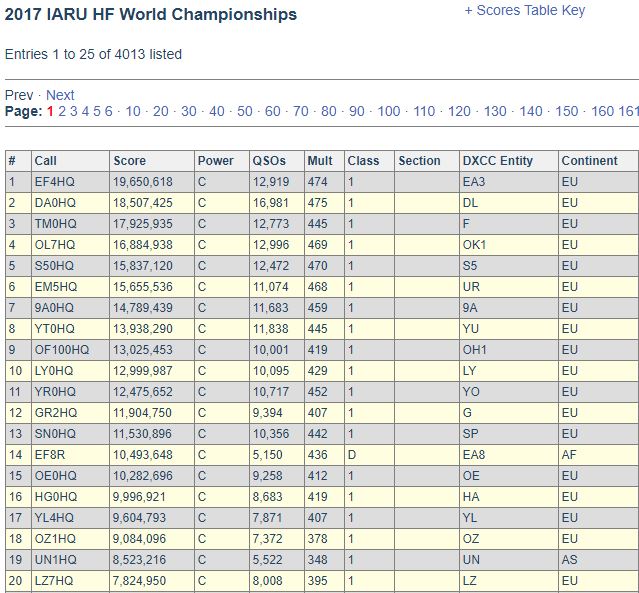The image size is (639, 593).
Task: Click the Continent column header
Action: click(x=589, y=161)
